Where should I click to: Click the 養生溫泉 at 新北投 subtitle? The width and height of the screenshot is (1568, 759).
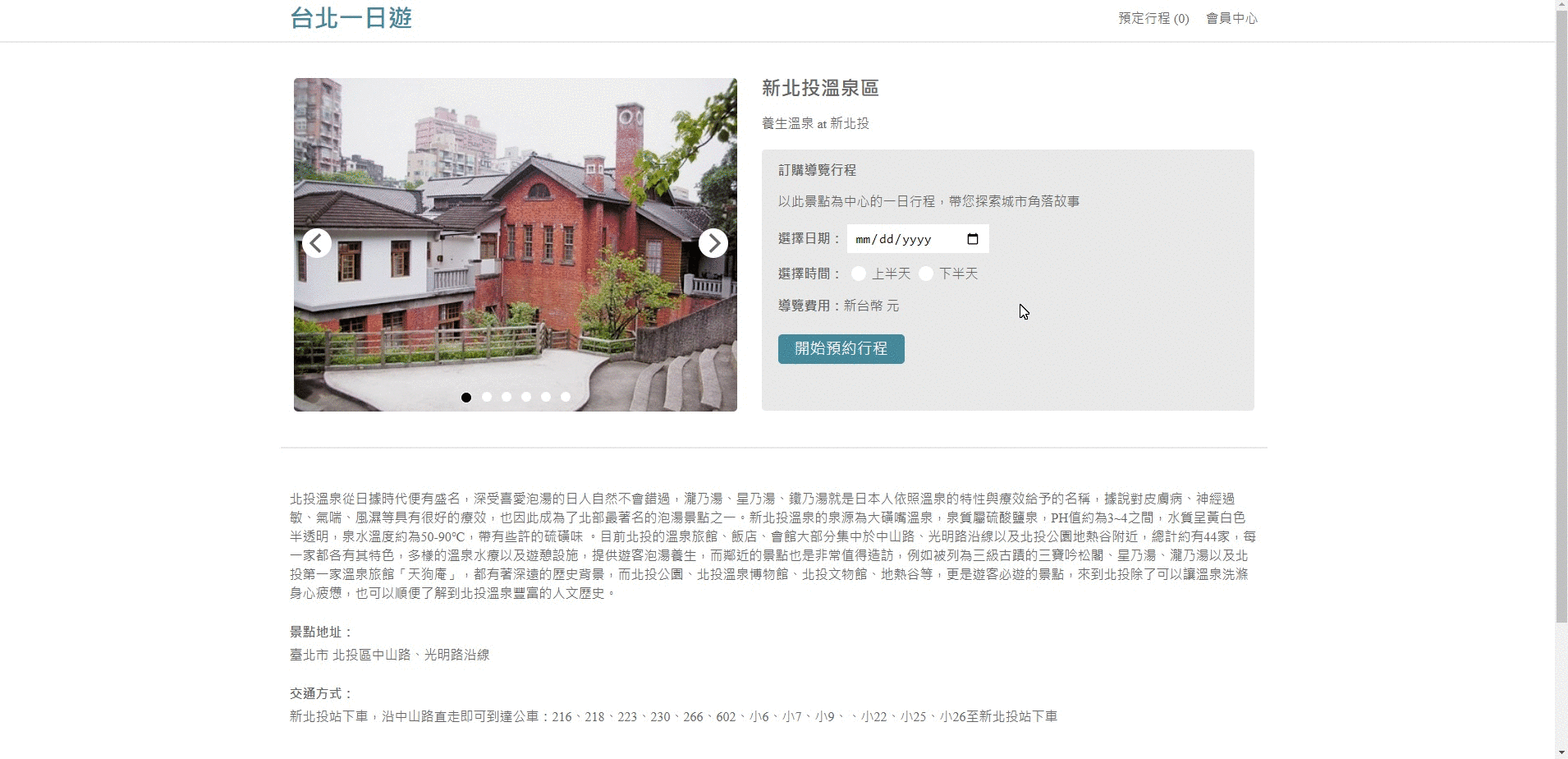tap(815, 123)
